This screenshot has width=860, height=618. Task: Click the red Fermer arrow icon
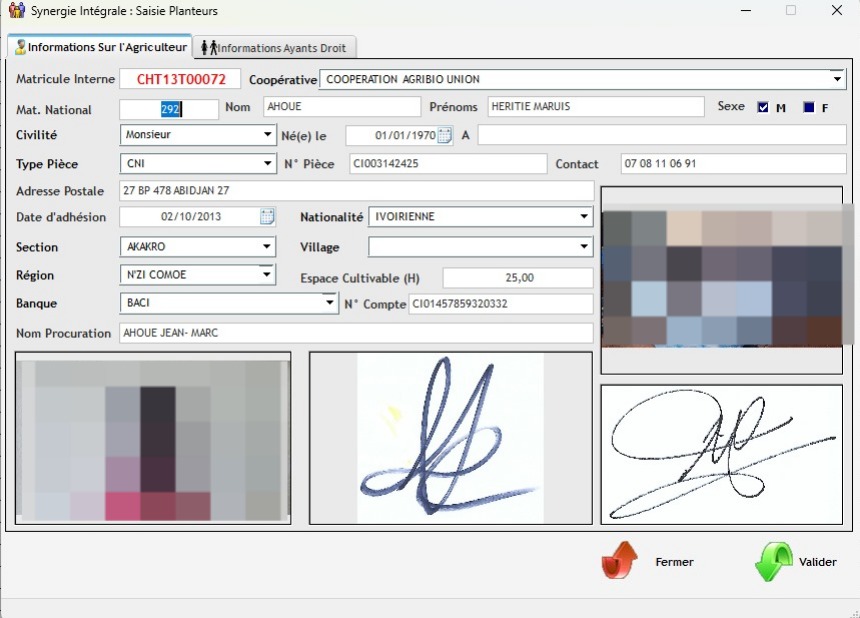pyautogui.click(x=619, y=562)
